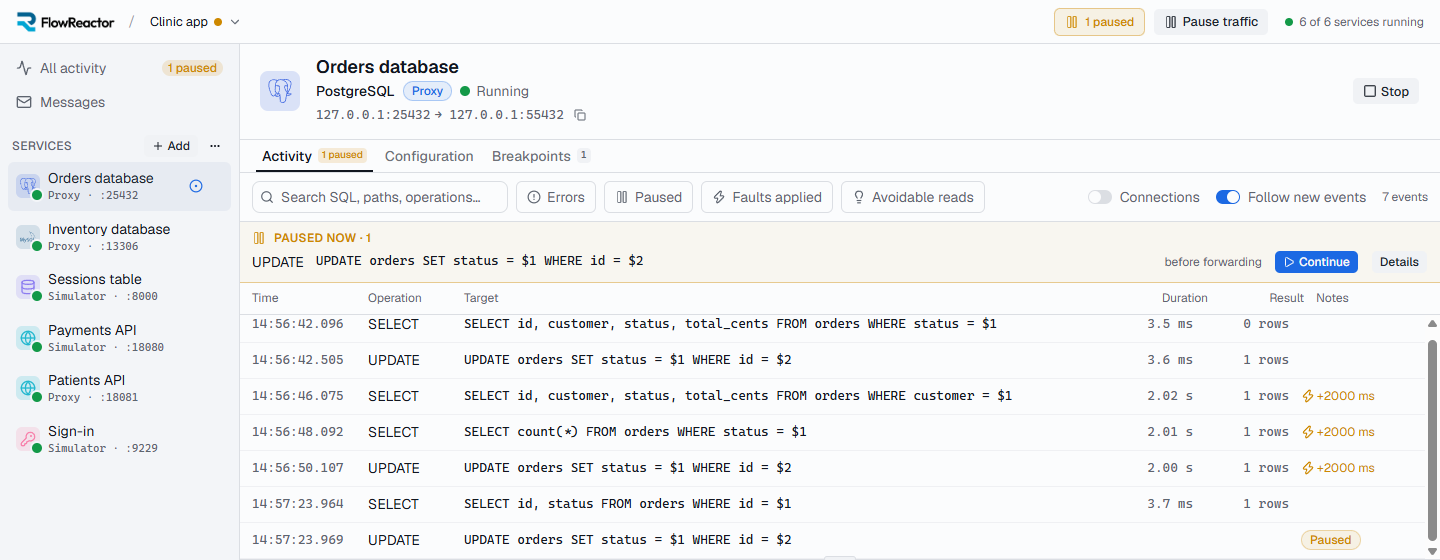Select Payments API service
Viewport: 1440px width, 560px height.
pos(119,338)
